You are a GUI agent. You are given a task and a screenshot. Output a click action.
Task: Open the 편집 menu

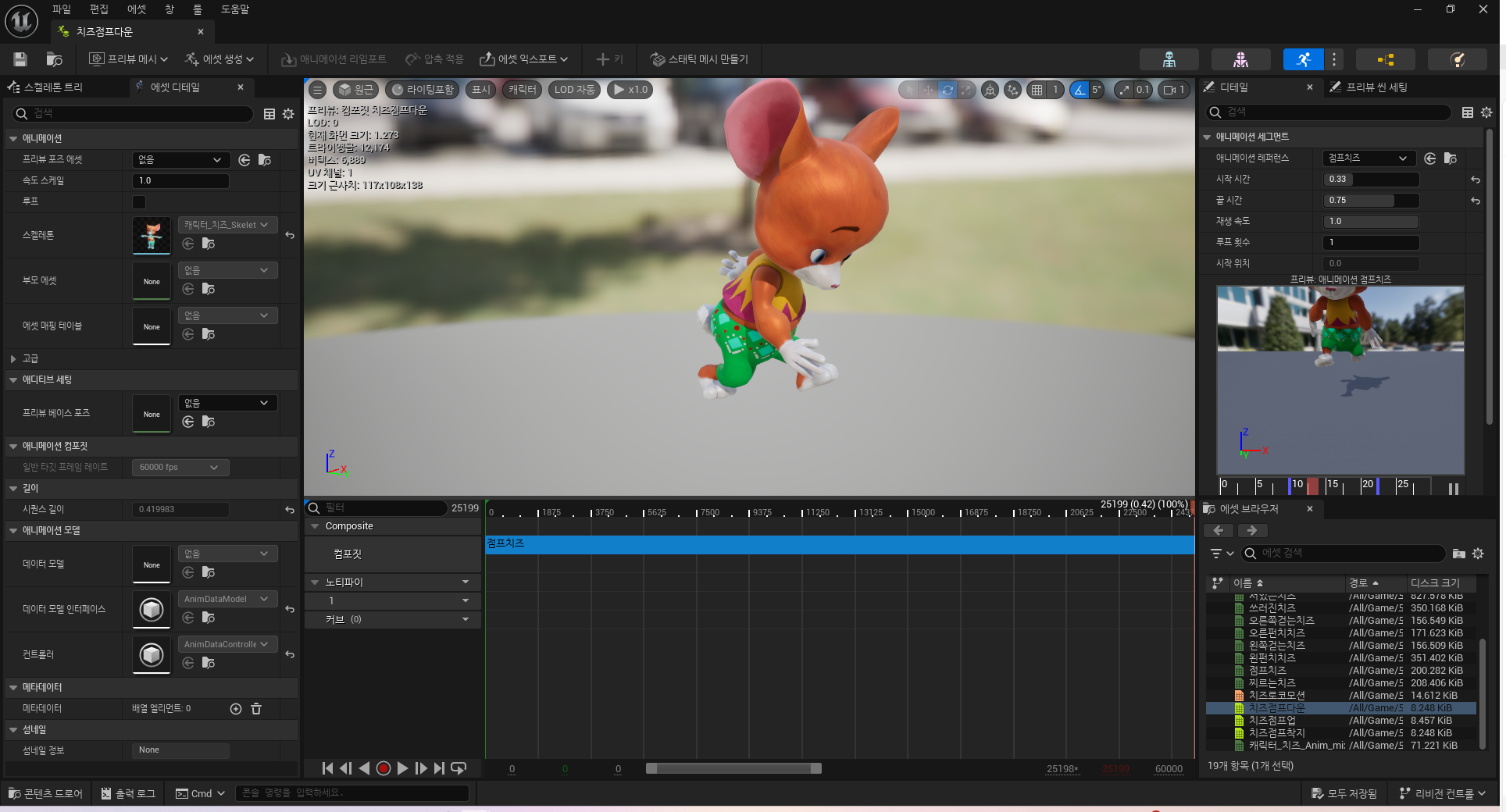point(99,9)
